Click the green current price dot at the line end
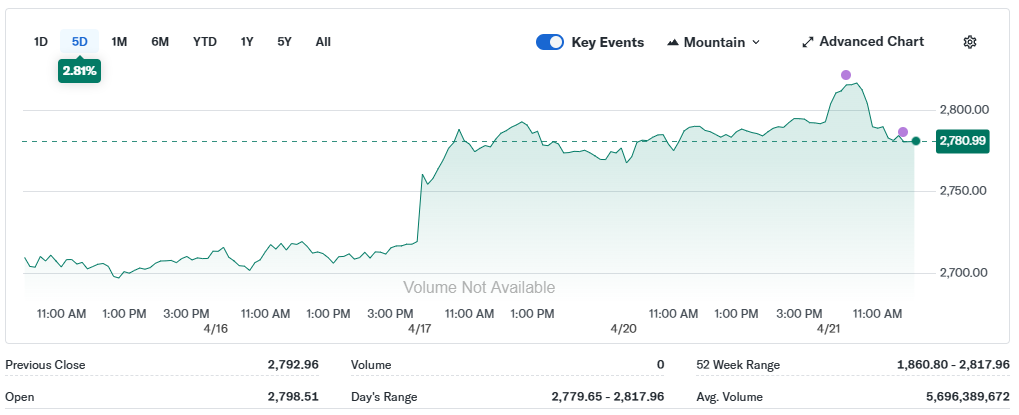This screenshot has width=1019, height=415. pyautogui.click(x=916, y=141)
